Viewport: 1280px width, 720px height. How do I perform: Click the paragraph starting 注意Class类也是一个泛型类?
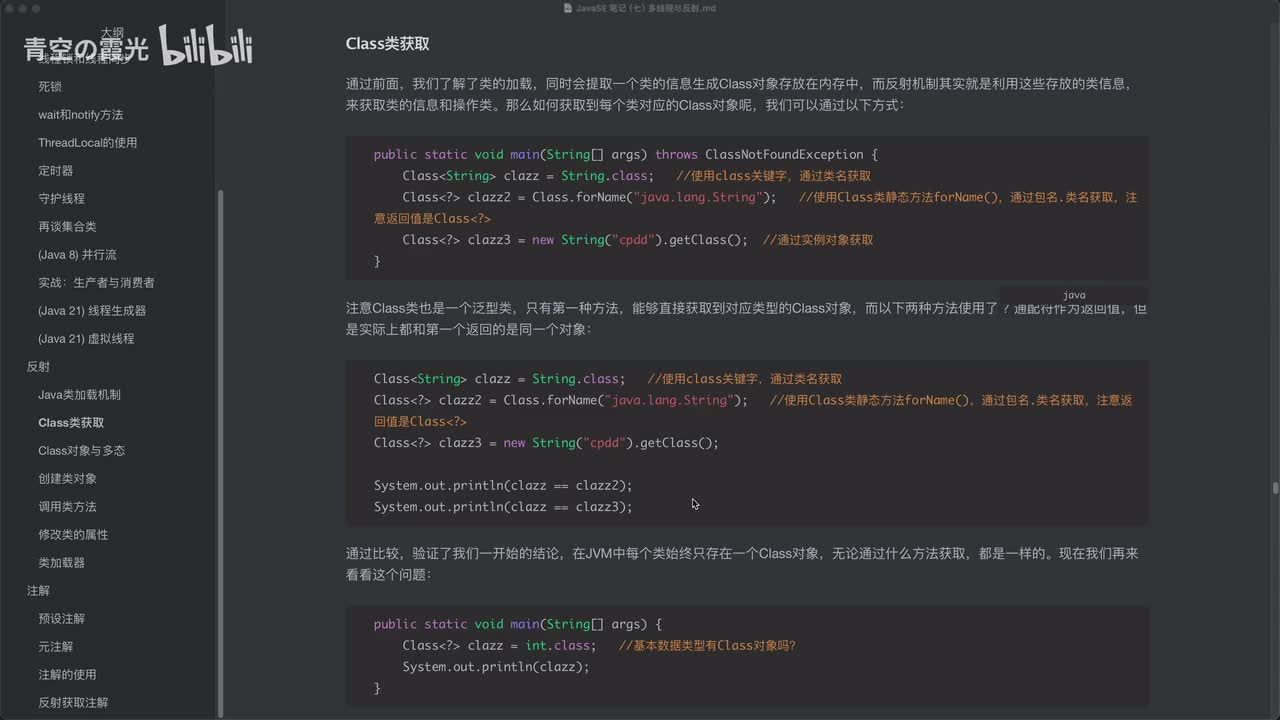pyautogui.click(x=746, y=319)
